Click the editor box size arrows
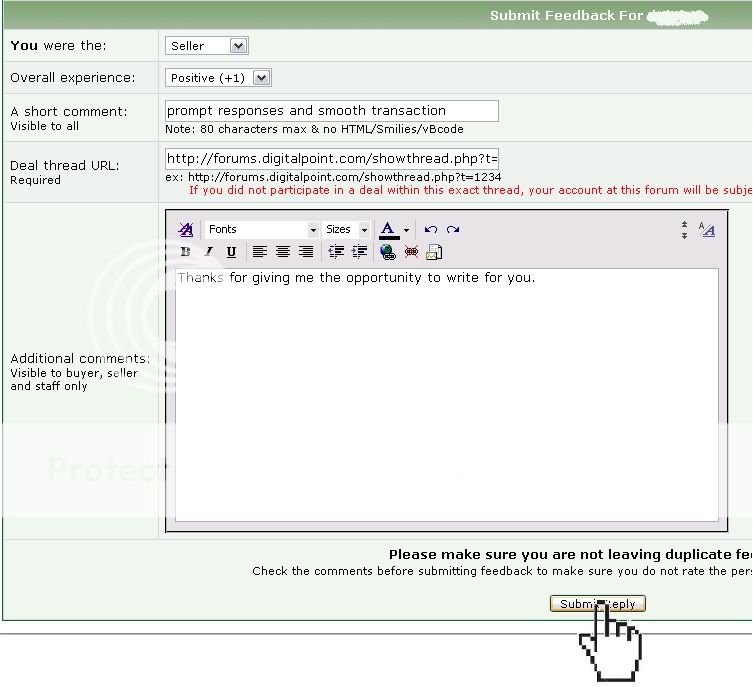The height and width of the screenshot is (687, 753). 684,230
